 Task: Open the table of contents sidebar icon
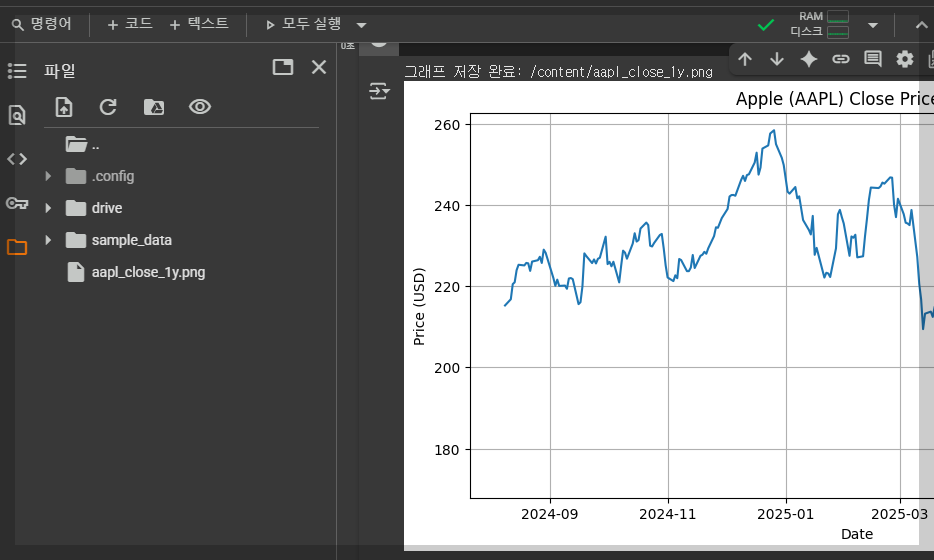pyautogui.click(x=17, y=71)
